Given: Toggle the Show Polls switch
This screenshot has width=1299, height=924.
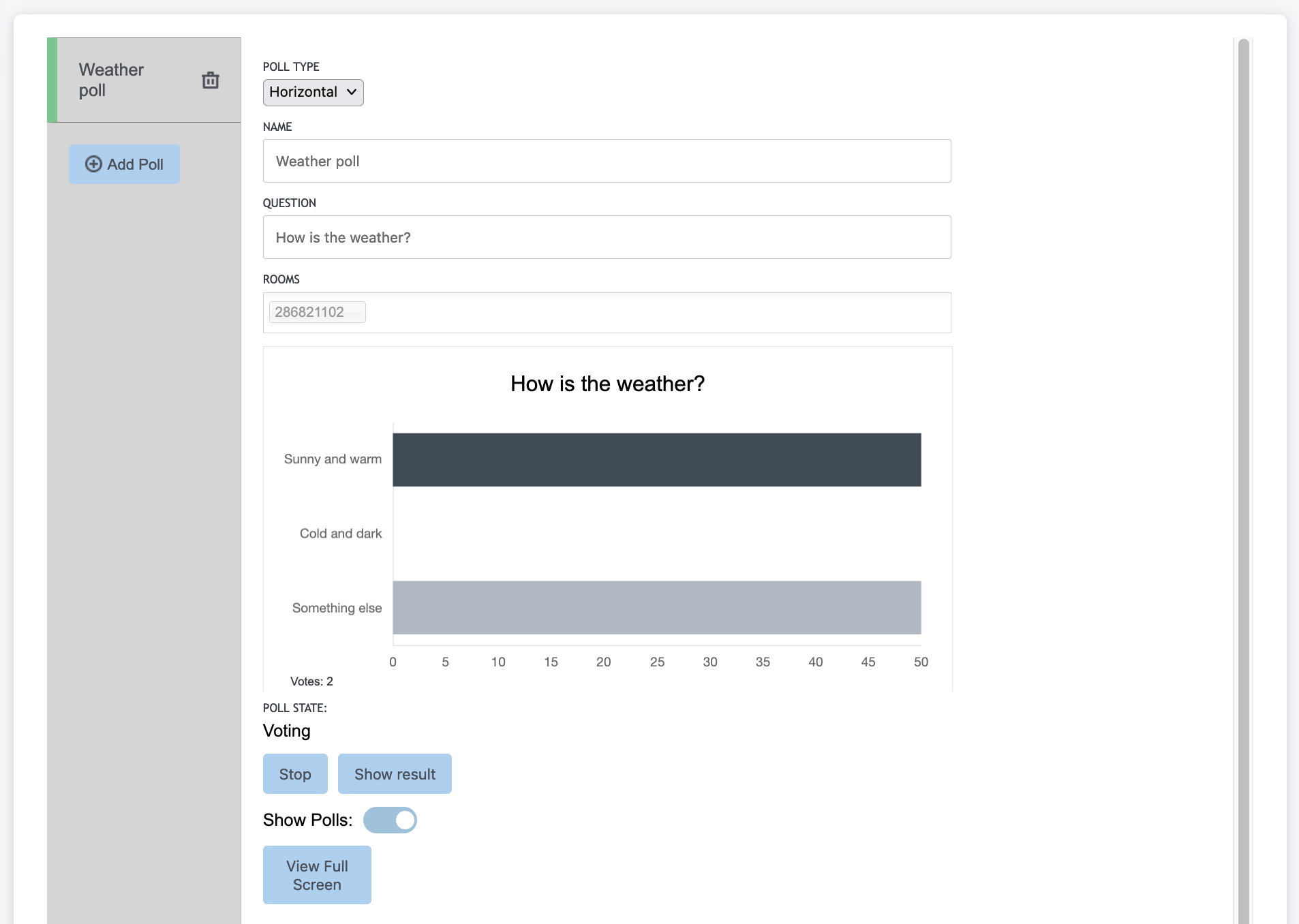Looking at the screenshot, I should point(390,820).
